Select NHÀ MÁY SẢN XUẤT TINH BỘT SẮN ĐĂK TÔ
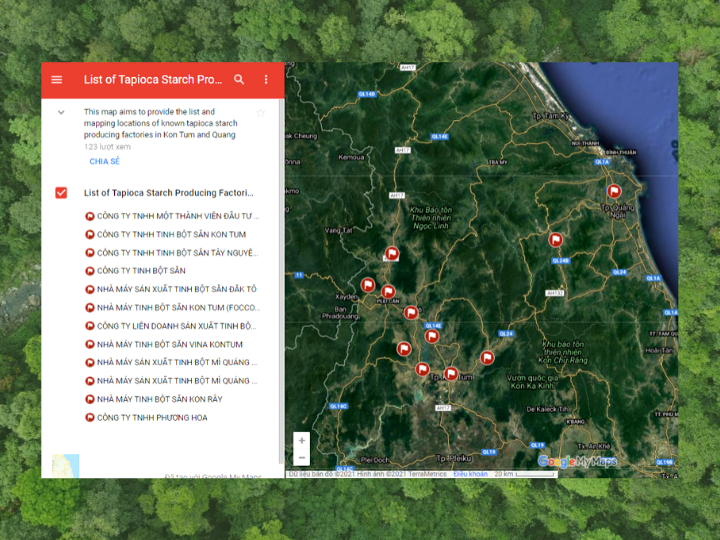Screen dimensions: 720x540 (x=177, y=289)
